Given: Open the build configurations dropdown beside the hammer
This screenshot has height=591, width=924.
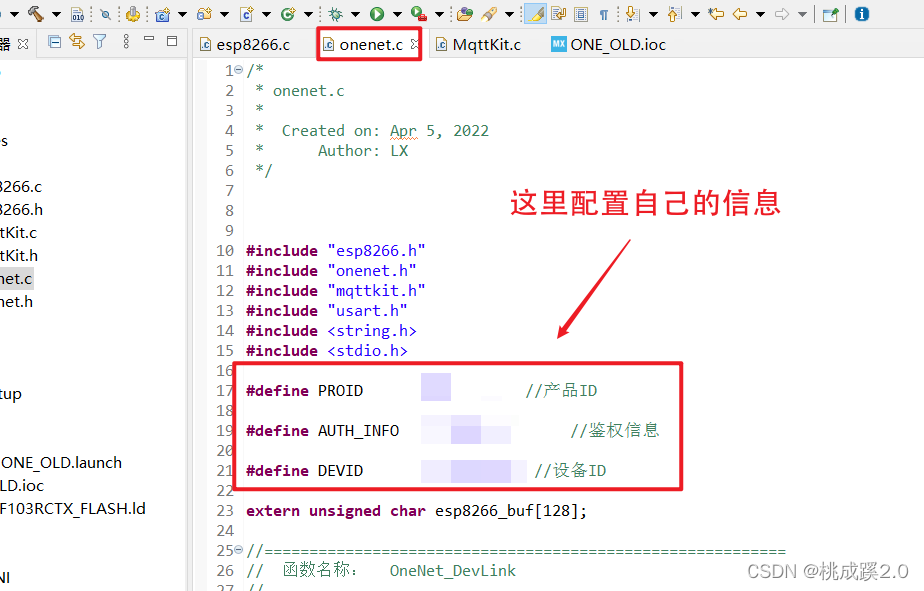Looking at the screenshot, I should click(x=57, y=14).
